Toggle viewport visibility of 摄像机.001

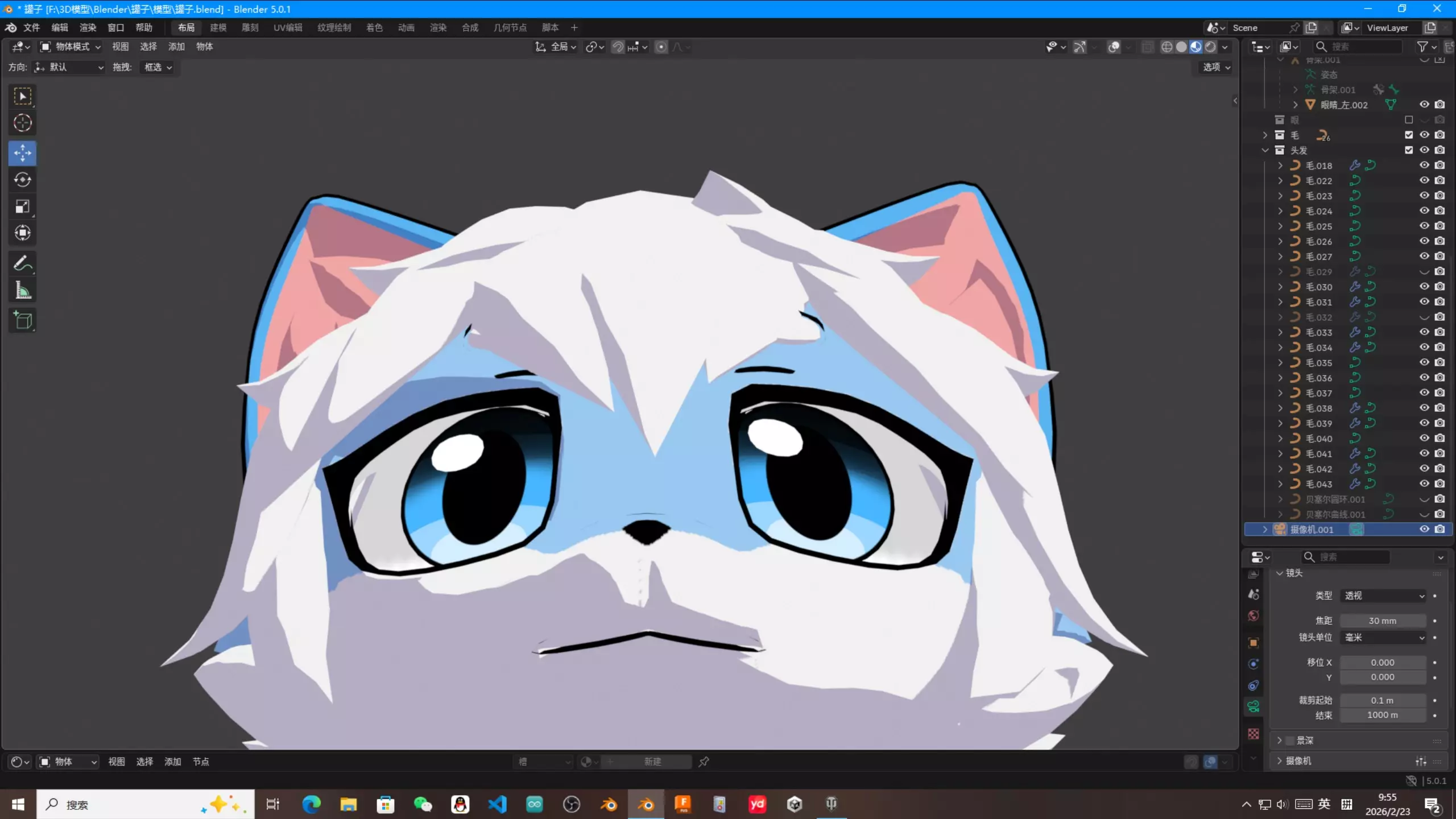(1424, 530)
